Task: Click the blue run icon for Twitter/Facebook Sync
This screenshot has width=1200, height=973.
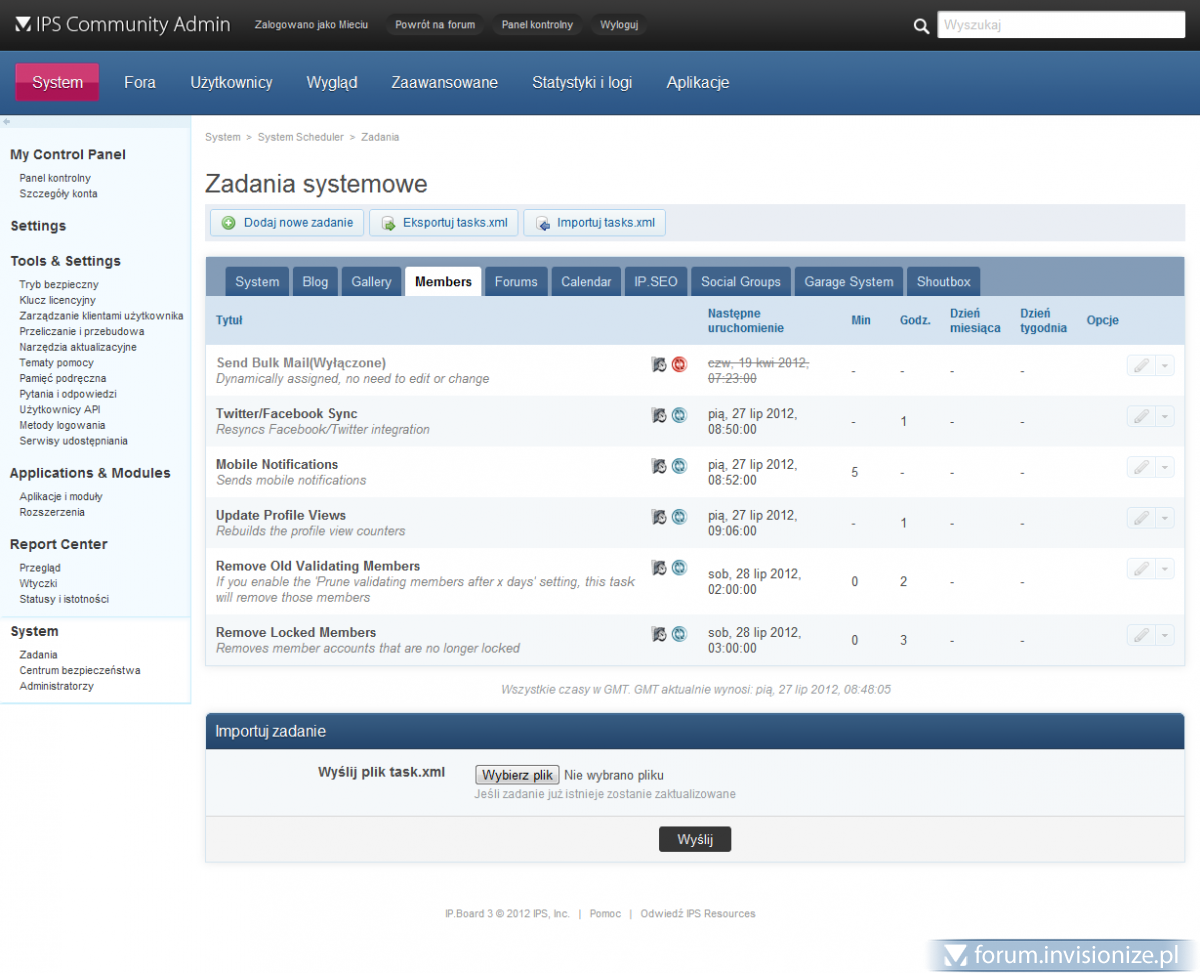Action: [679, 415]
